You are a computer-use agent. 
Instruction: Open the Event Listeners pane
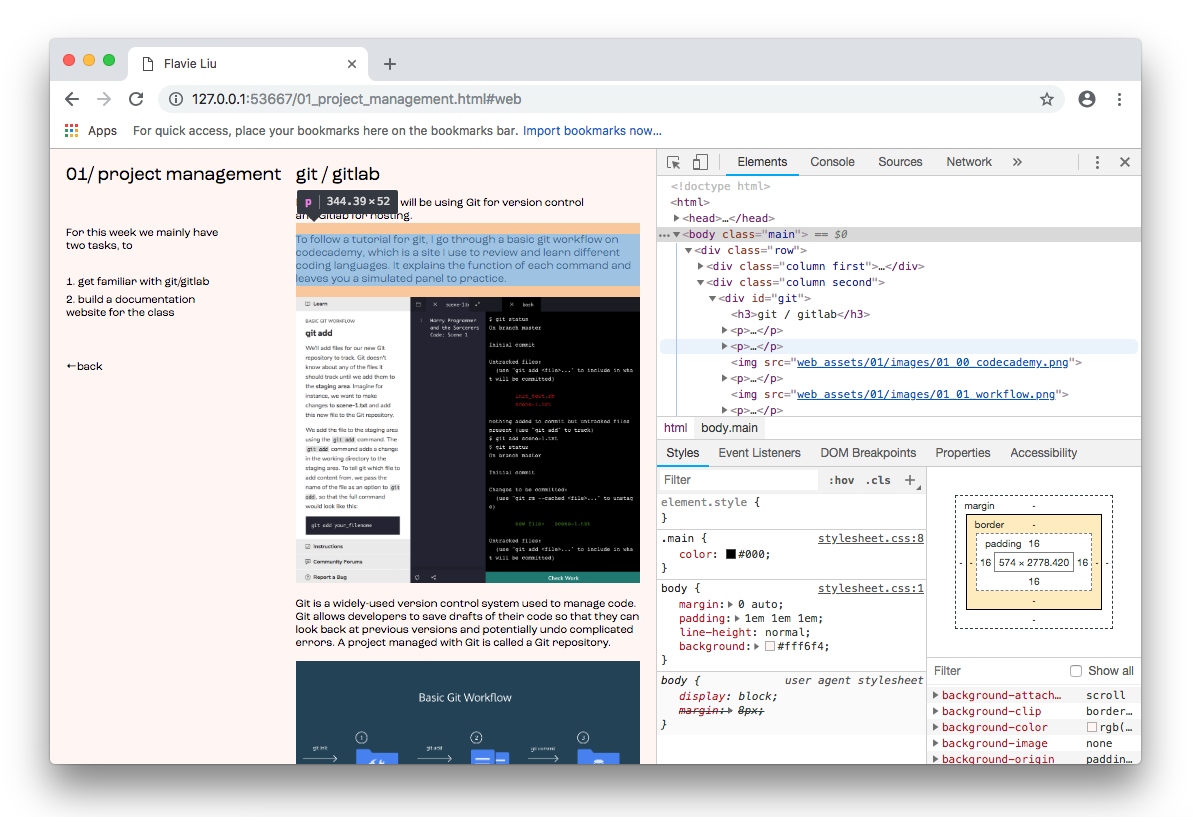click(759, 453)
